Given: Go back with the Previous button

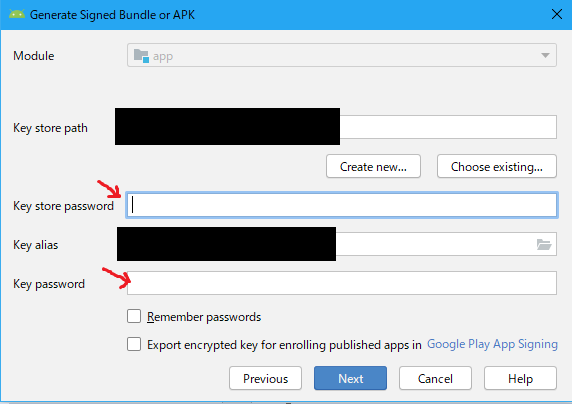Looking at the screenshot, I should (x=265, y=378).
